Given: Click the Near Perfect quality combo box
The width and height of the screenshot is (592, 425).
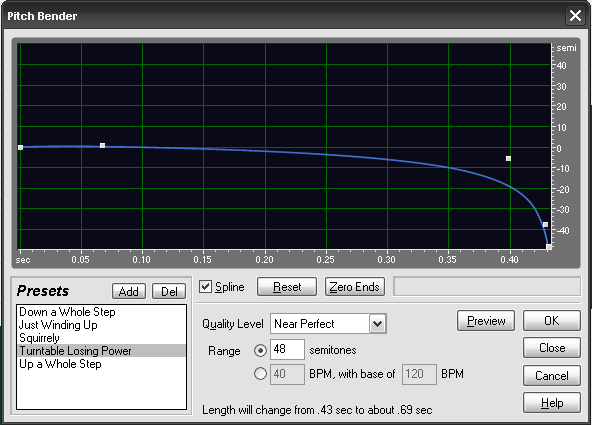Looking at the screenshot, I should point(328,324).
